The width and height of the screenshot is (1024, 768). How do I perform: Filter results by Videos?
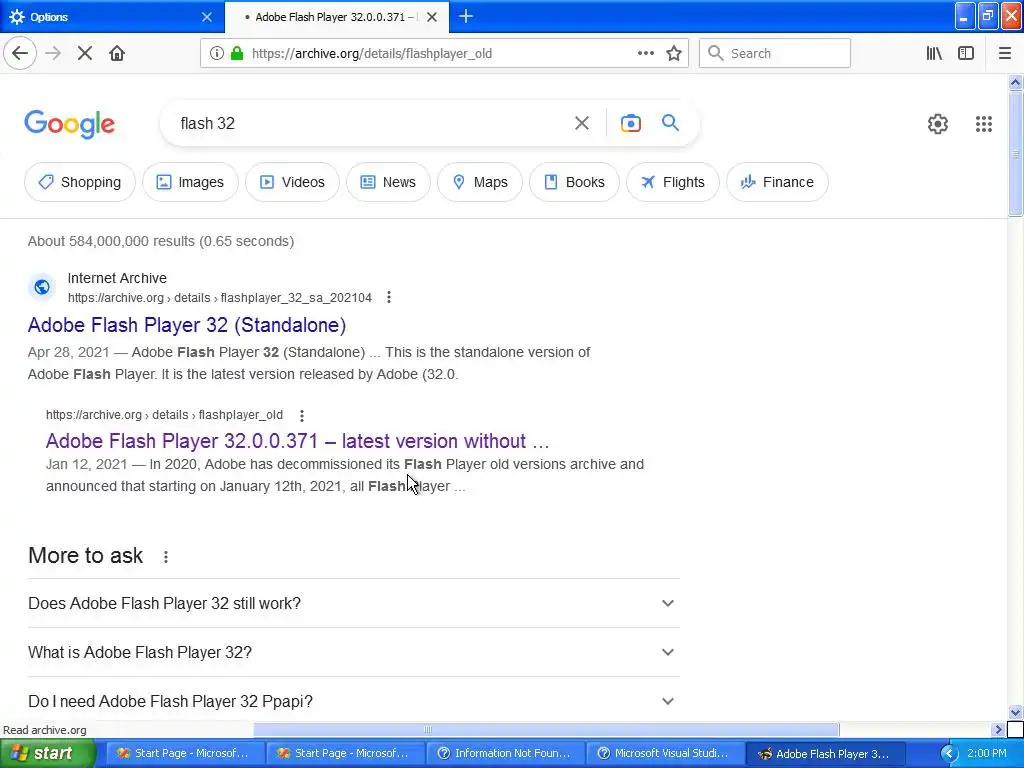pos(292,182)
